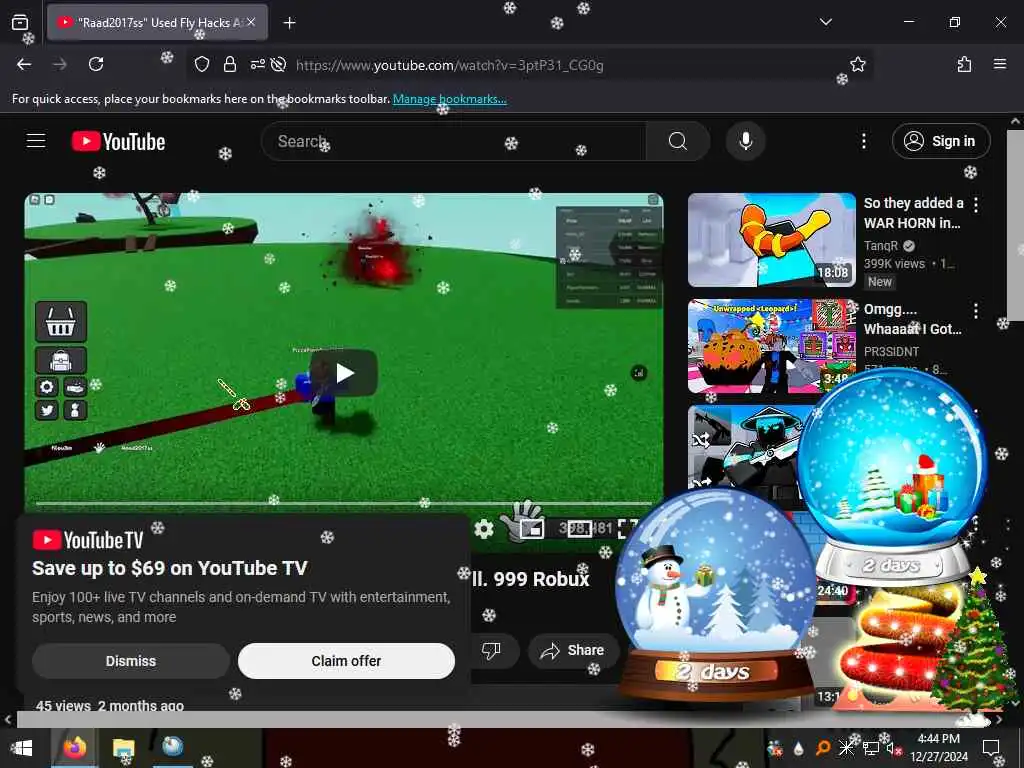Open a new tab with the plus button

click(x=289, y=23)
